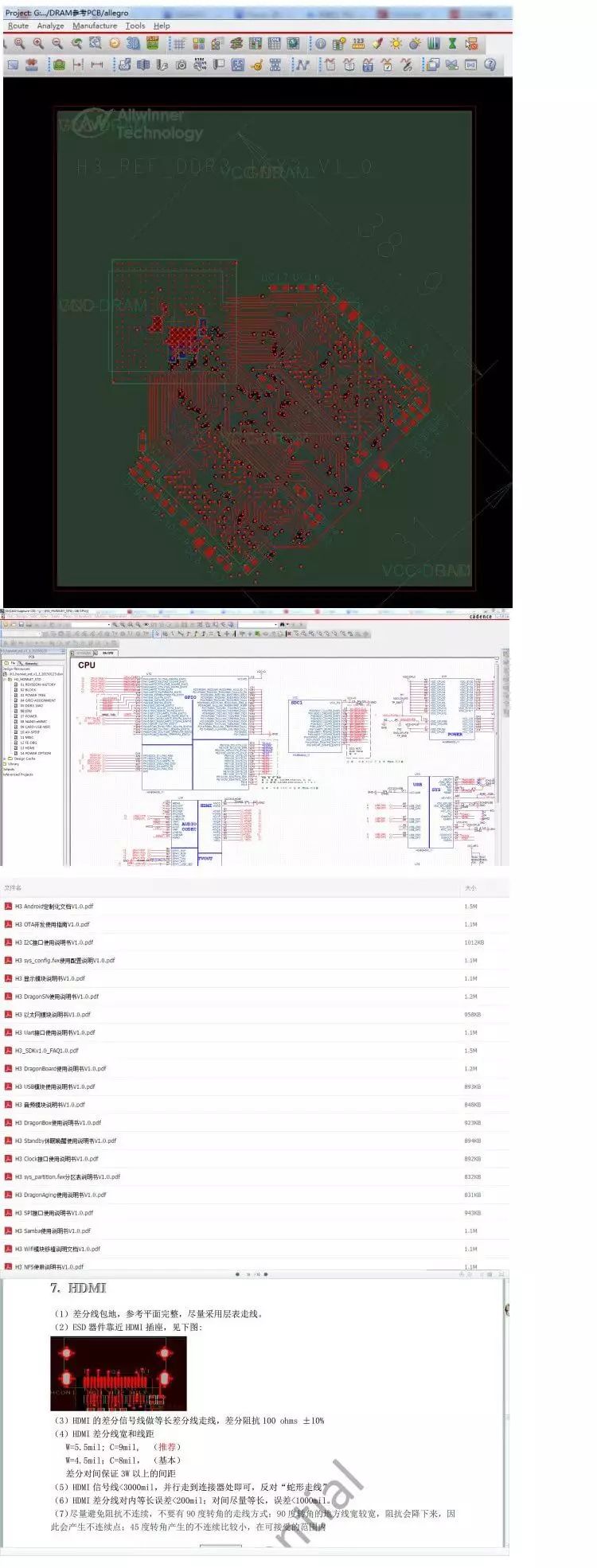Open H3 DragonBox使用说明书V1.0.pdf

(x=58, y=1122)
